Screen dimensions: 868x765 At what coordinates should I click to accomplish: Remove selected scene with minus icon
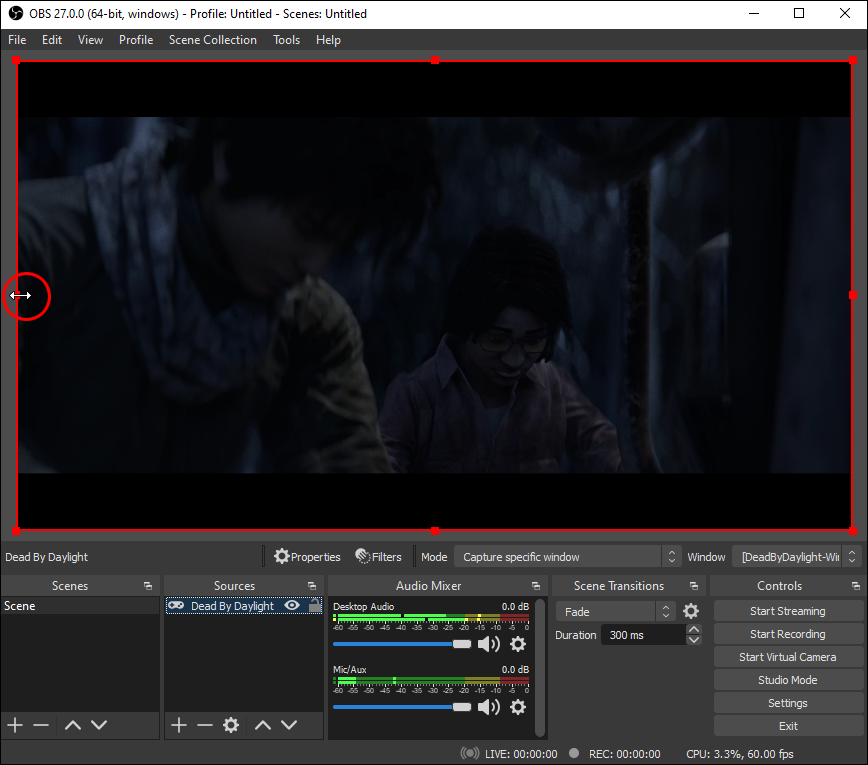[x=41, y=725]
